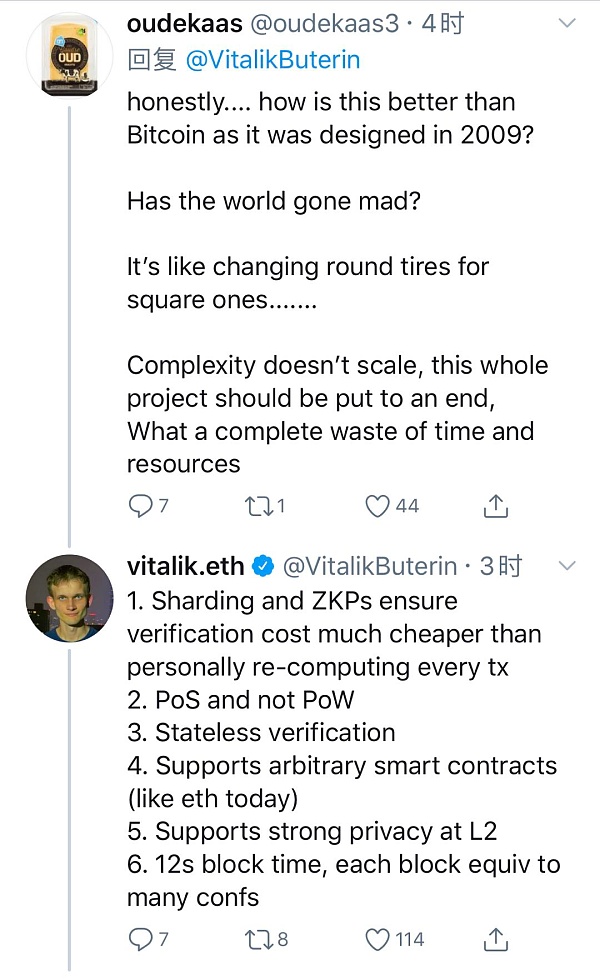Image resolution: width=600 pixels, height=980 pixels.
Task: Share oudekaas's tweet
Action: (x=495, y=506)
